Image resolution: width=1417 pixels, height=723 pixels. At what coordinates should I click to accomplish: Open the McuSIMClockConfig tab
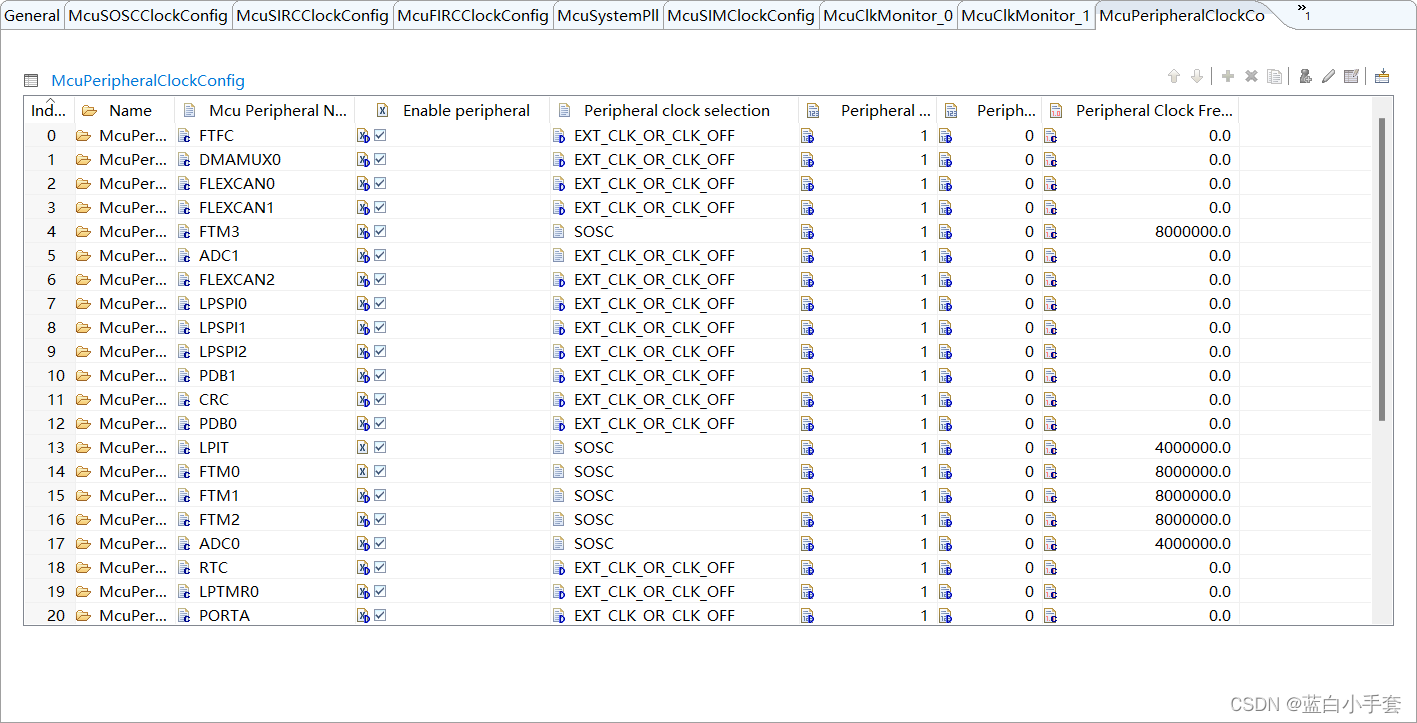741,16
